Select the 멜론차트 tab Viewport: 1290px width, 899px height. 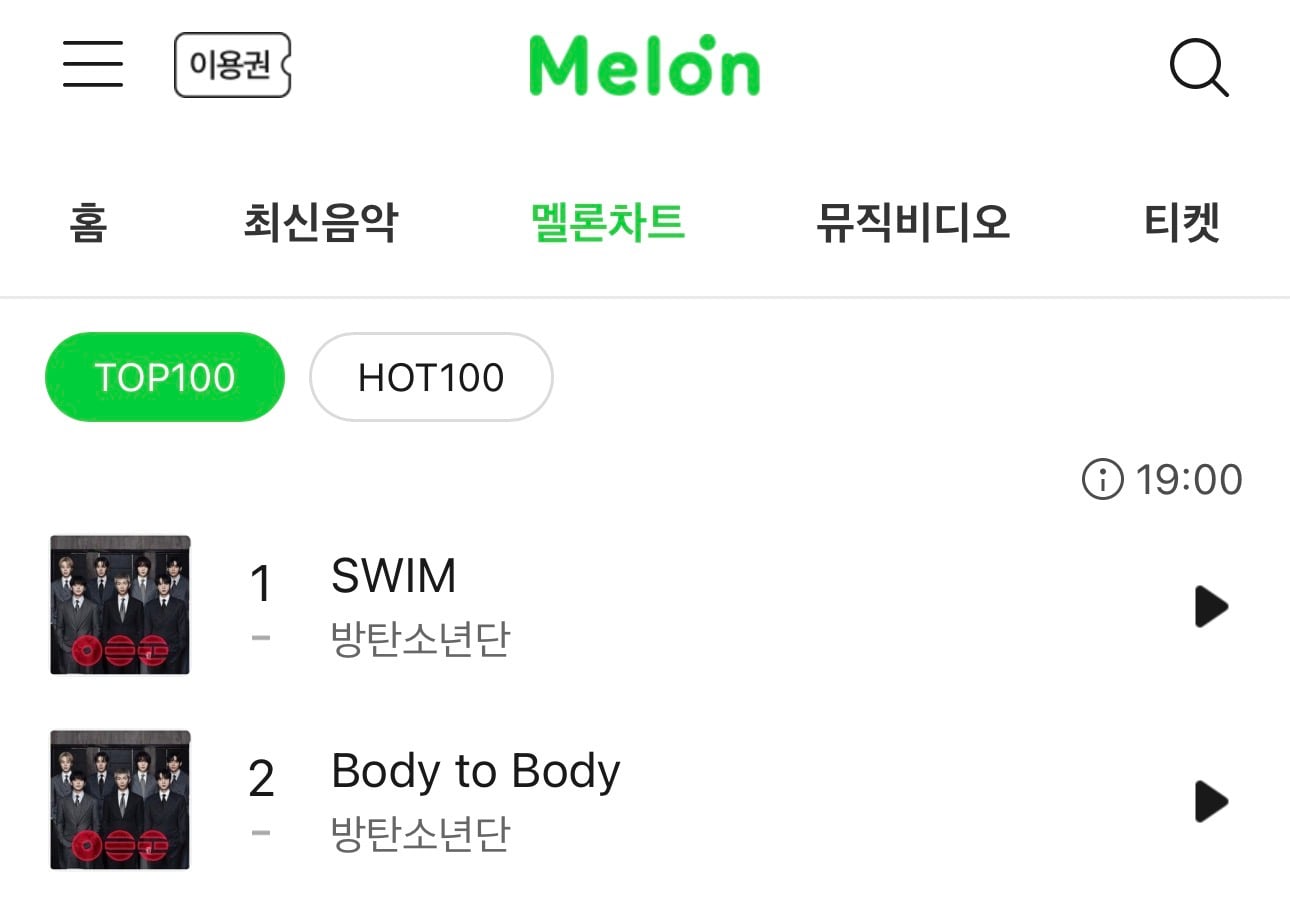tap(608, 221)
